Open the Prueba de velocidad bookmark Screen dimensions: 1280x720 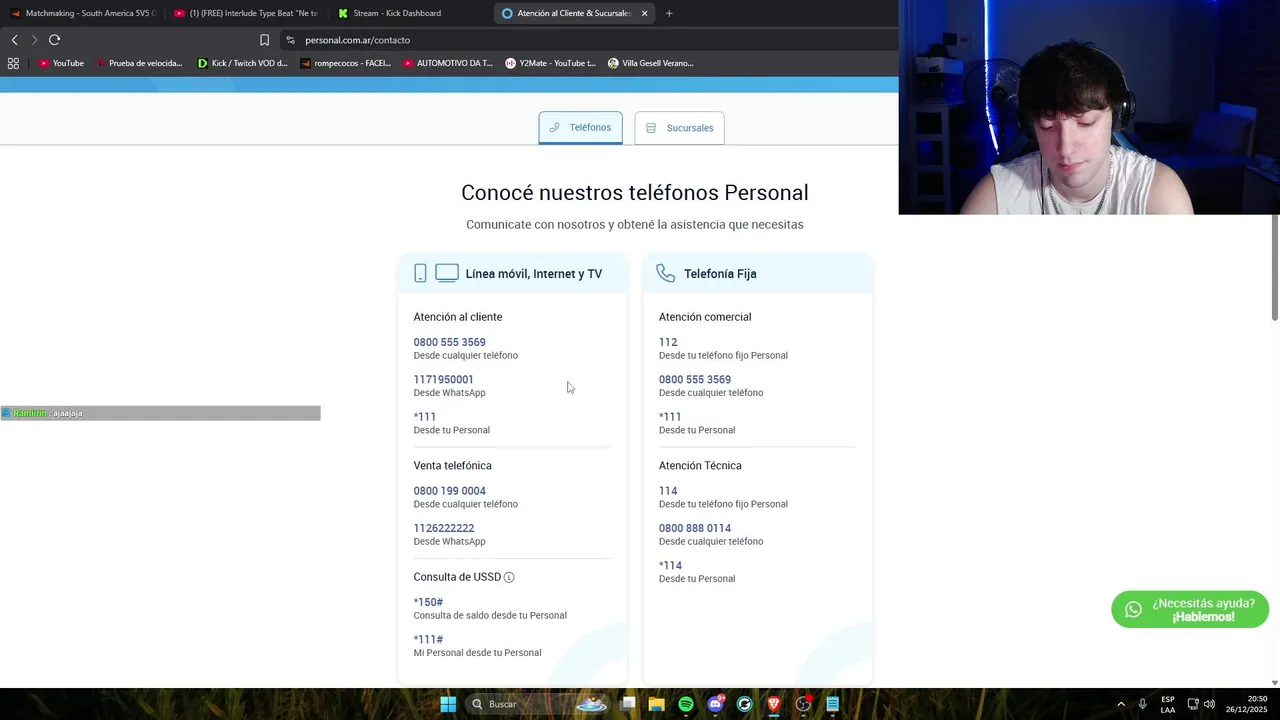click(x=140, y=63)
